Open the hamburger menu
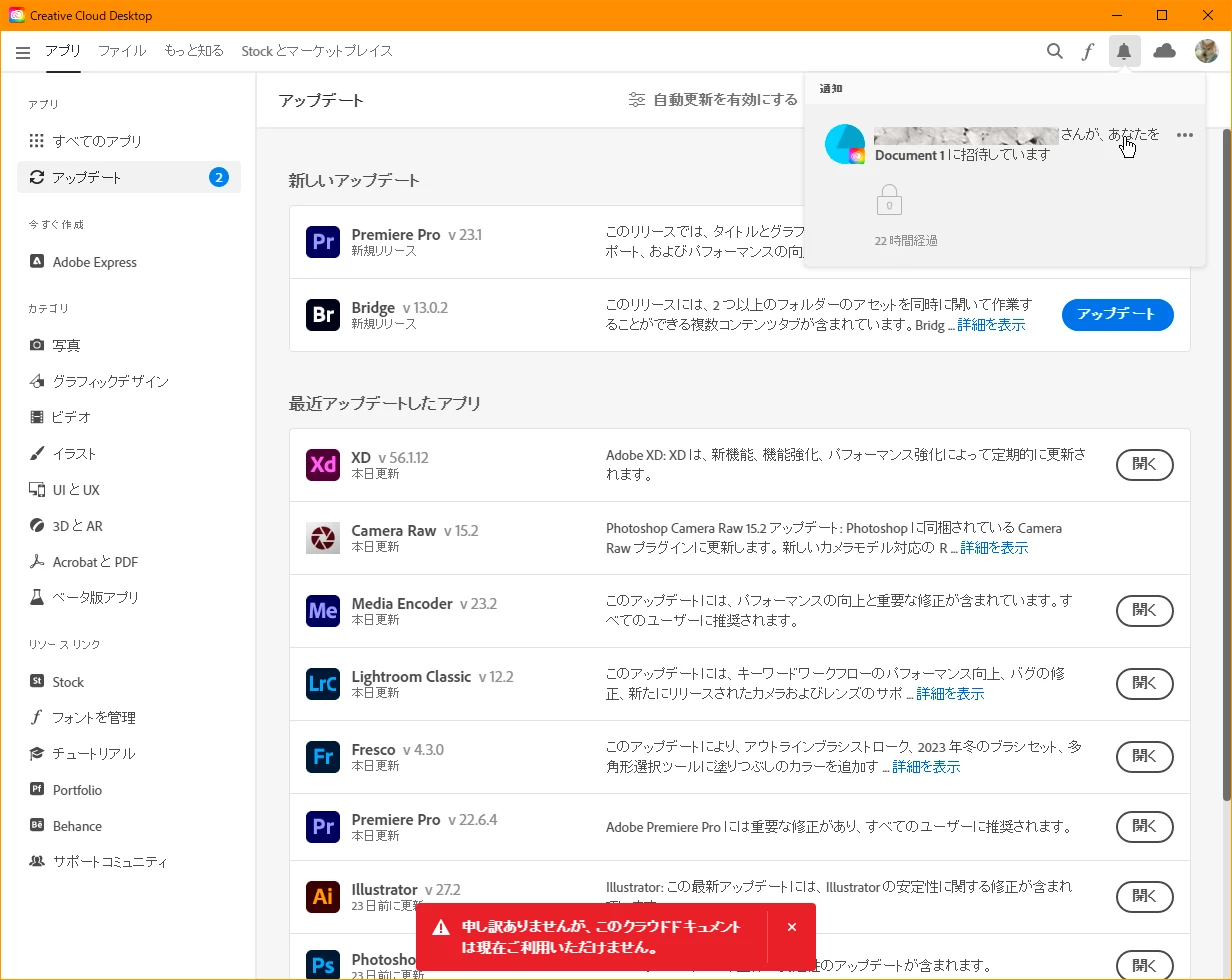This screenshot has width=1232, height=980. (23, 52)
